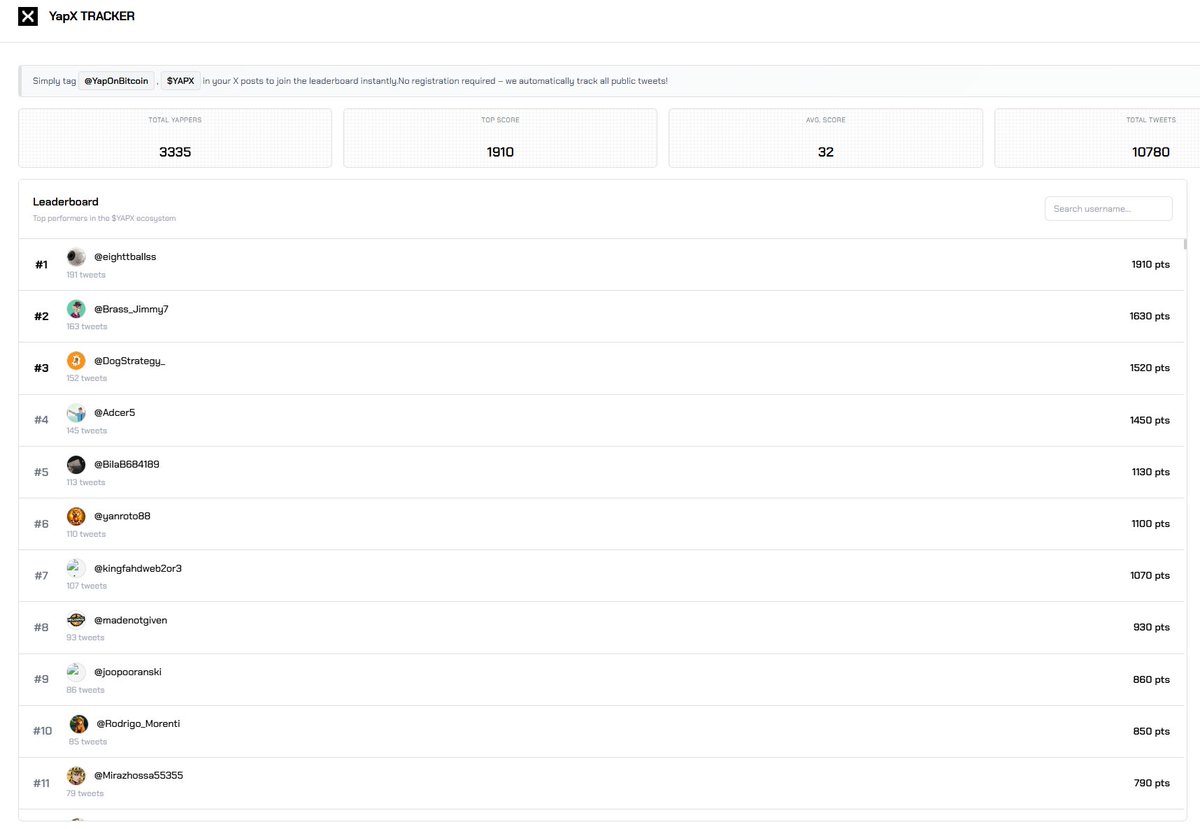This screenshot has width=1200, height=829.
Task: Click the 107 tweets count
Action: pos(87,586)
